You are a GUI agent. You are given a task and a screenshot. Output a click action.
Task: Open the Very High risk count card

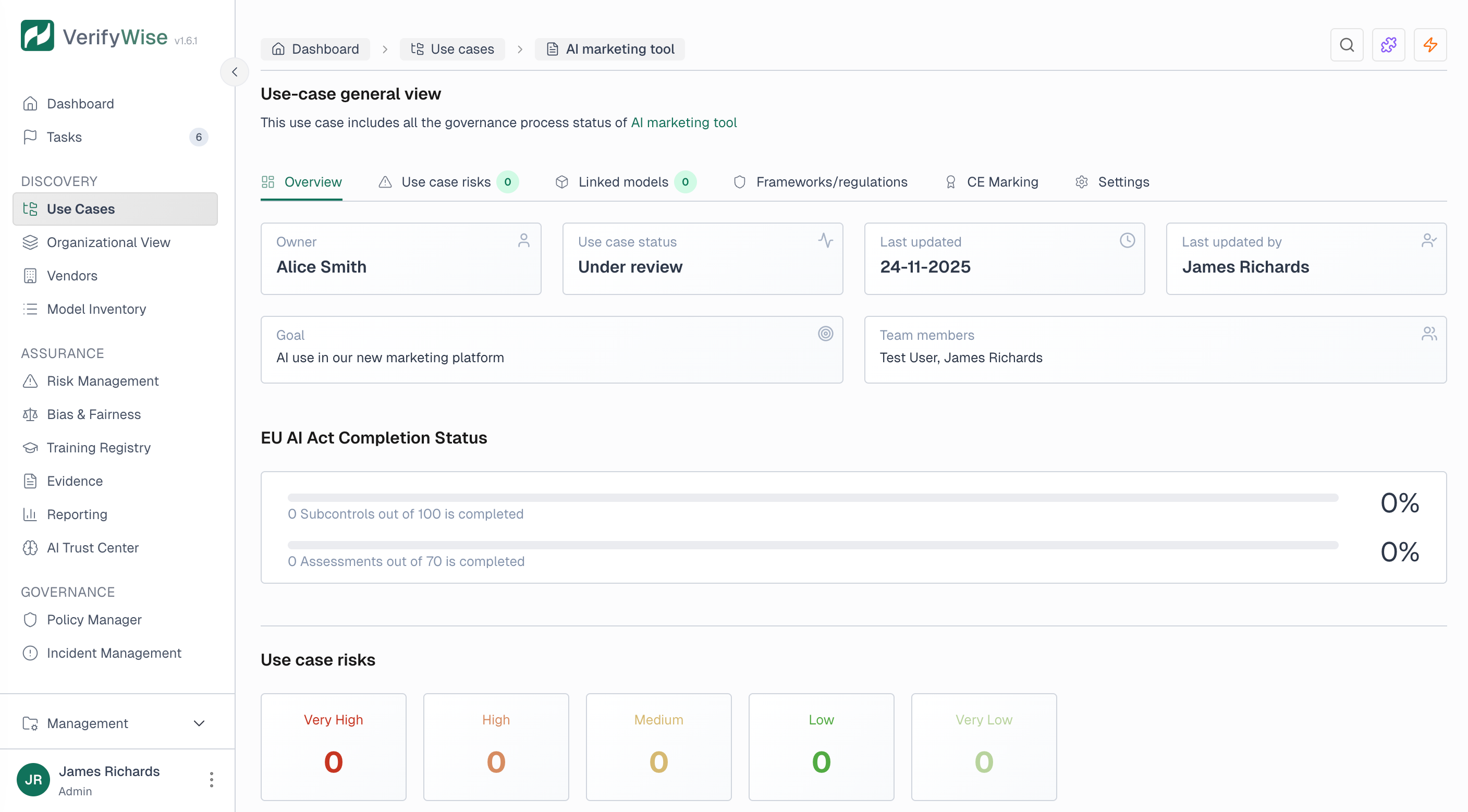pos(333,746)
